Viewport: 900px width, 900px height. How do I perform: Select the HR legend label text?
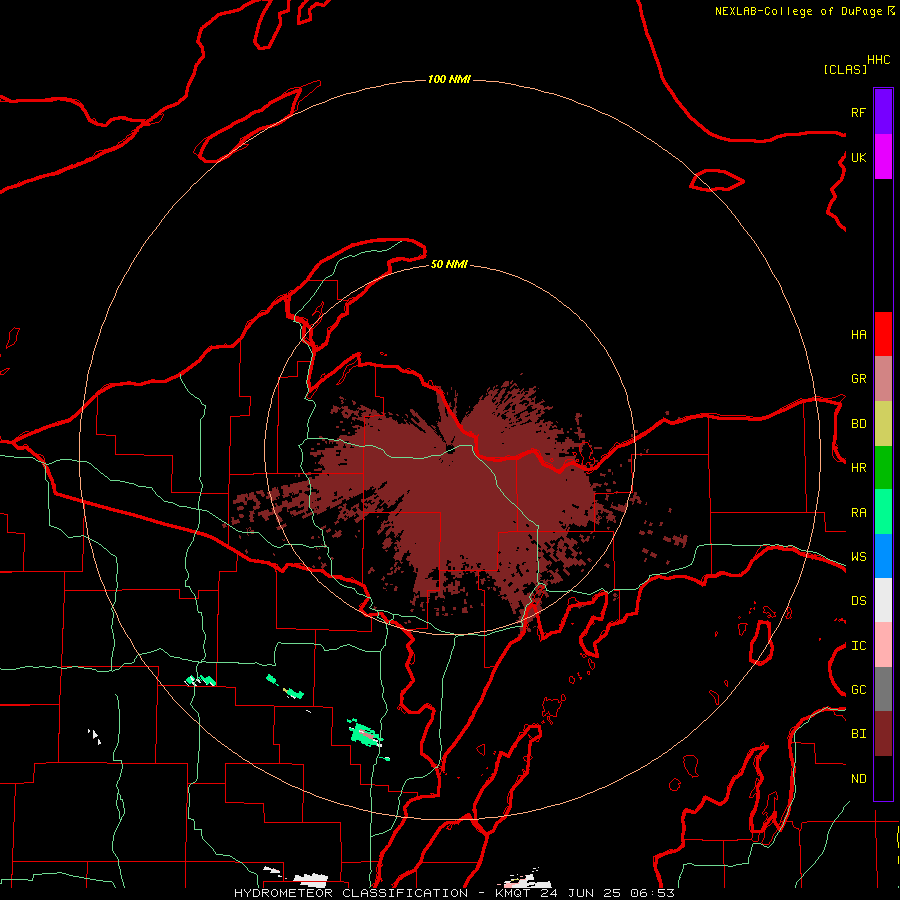tap(858, 468)
